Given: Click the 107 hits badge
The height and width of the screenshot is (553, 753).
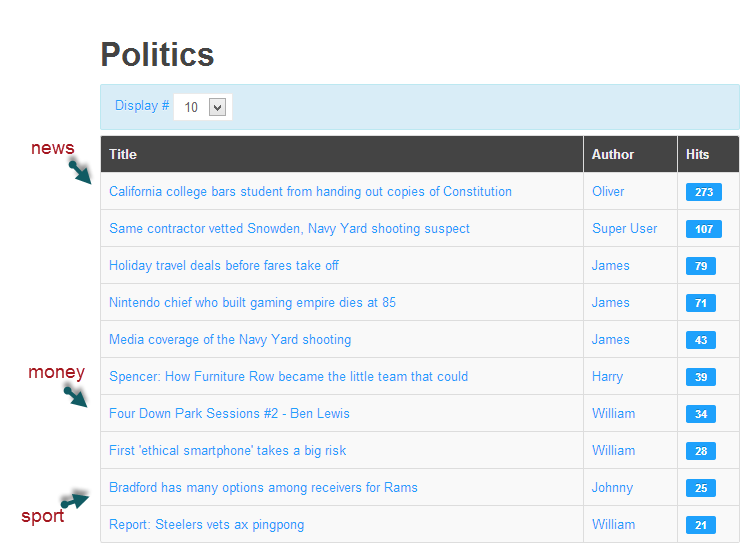Looking at the screenshot, I should 703,229.
